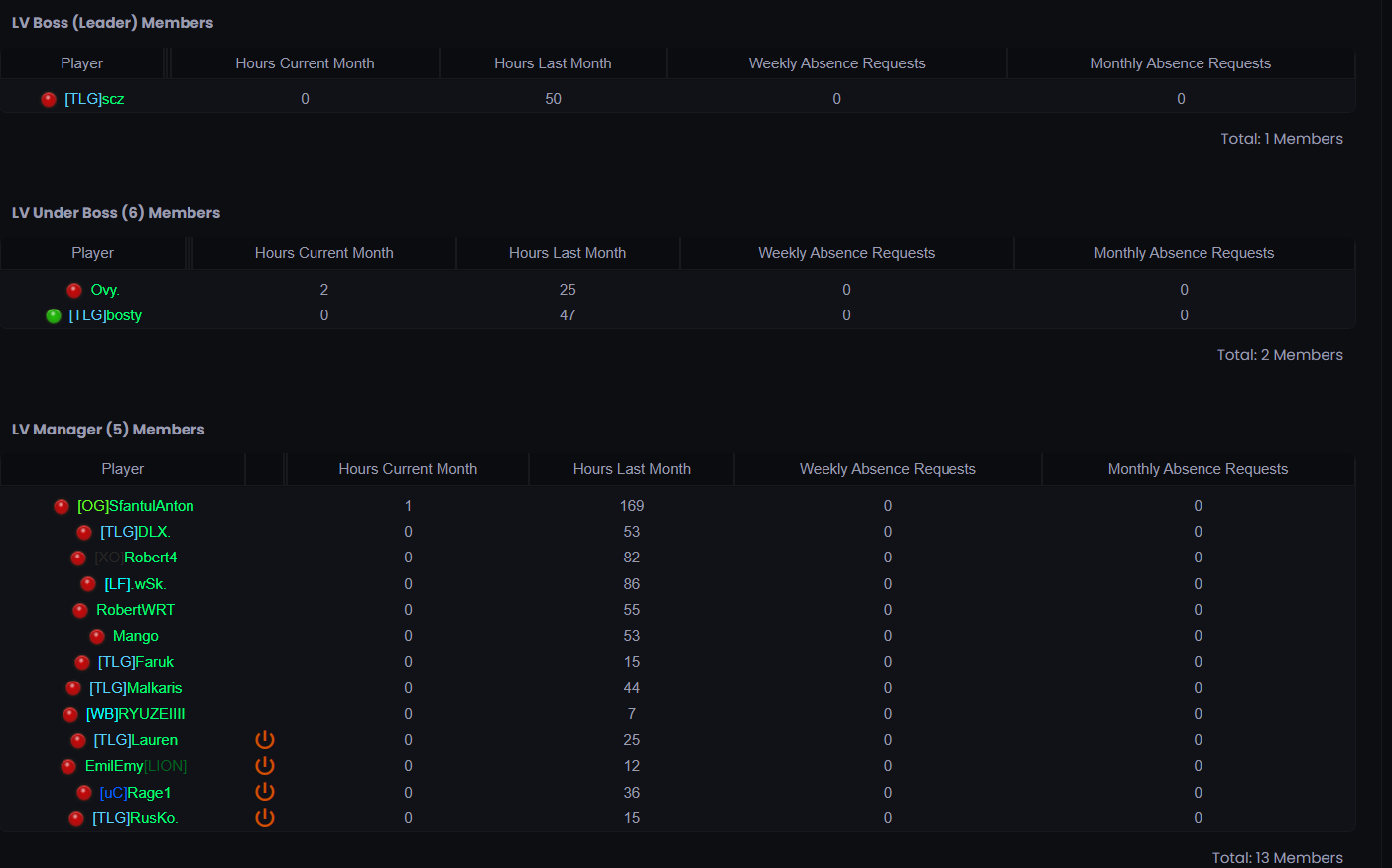Click the power icon beside [TLG]RusKo.
Viewport: 1392px width, 868px height.
(x=265, y=818)
